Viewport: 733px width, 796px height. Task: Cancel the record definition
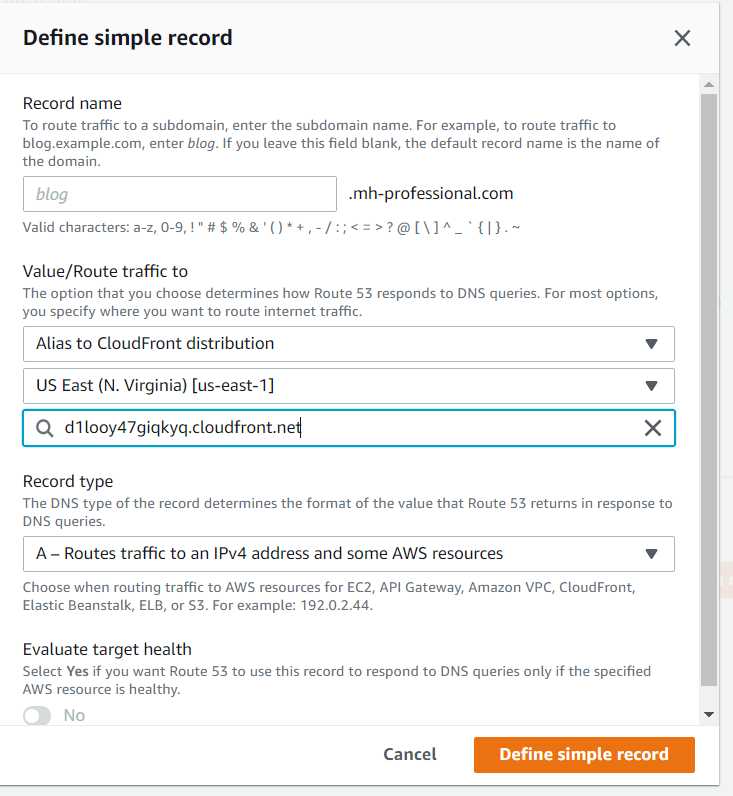[x=410, y=754]
